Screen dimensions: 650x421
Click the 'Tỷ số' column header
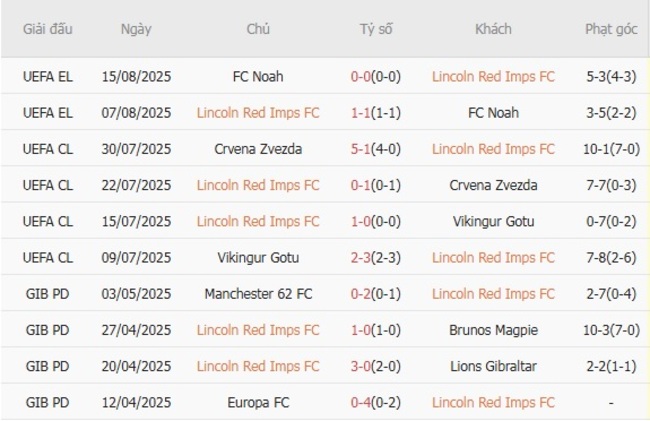pyautogui.click(x=376, y=29)
